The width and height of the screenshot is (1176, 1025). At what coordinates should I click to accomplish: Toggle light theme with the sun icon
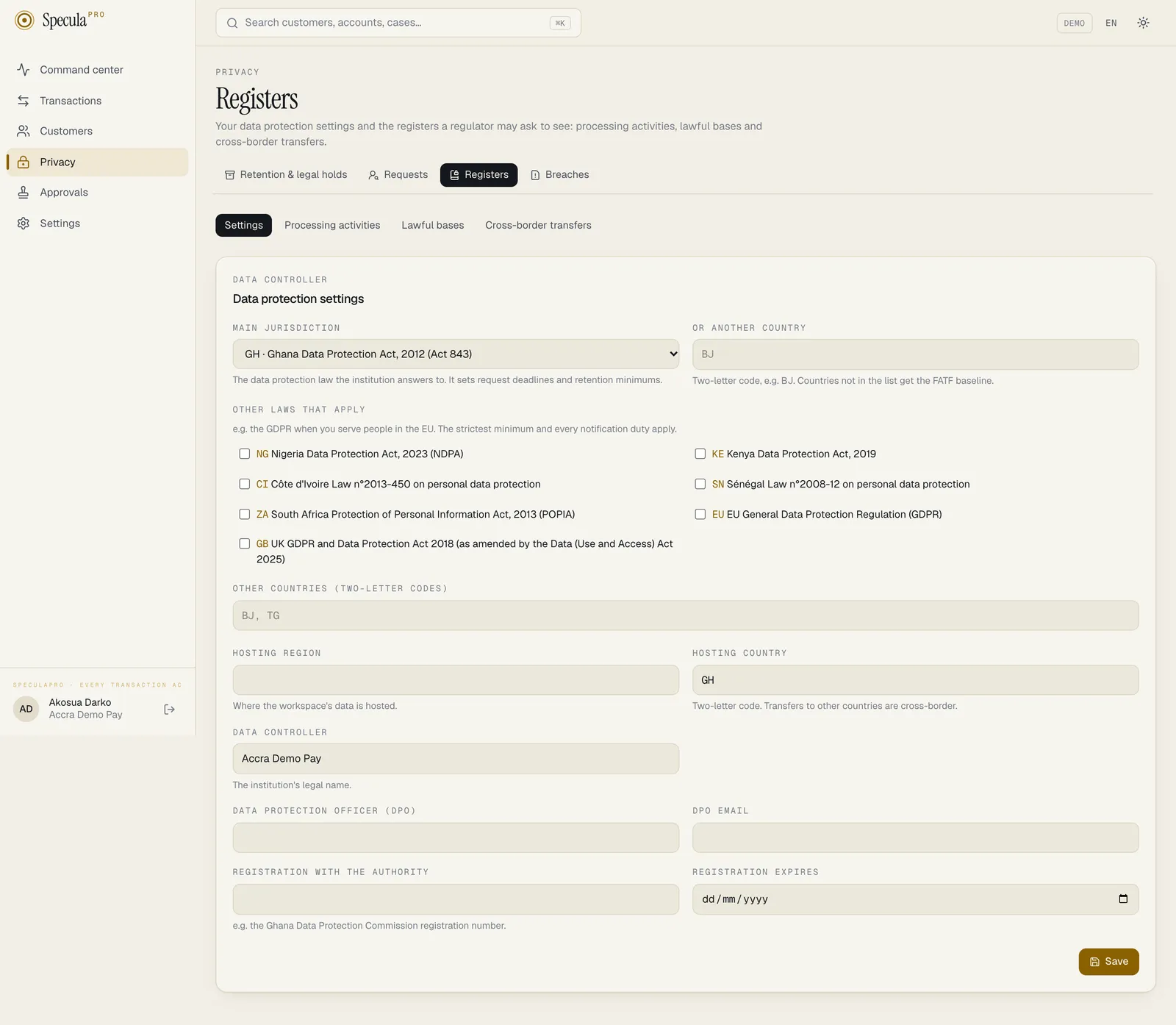1143,23
